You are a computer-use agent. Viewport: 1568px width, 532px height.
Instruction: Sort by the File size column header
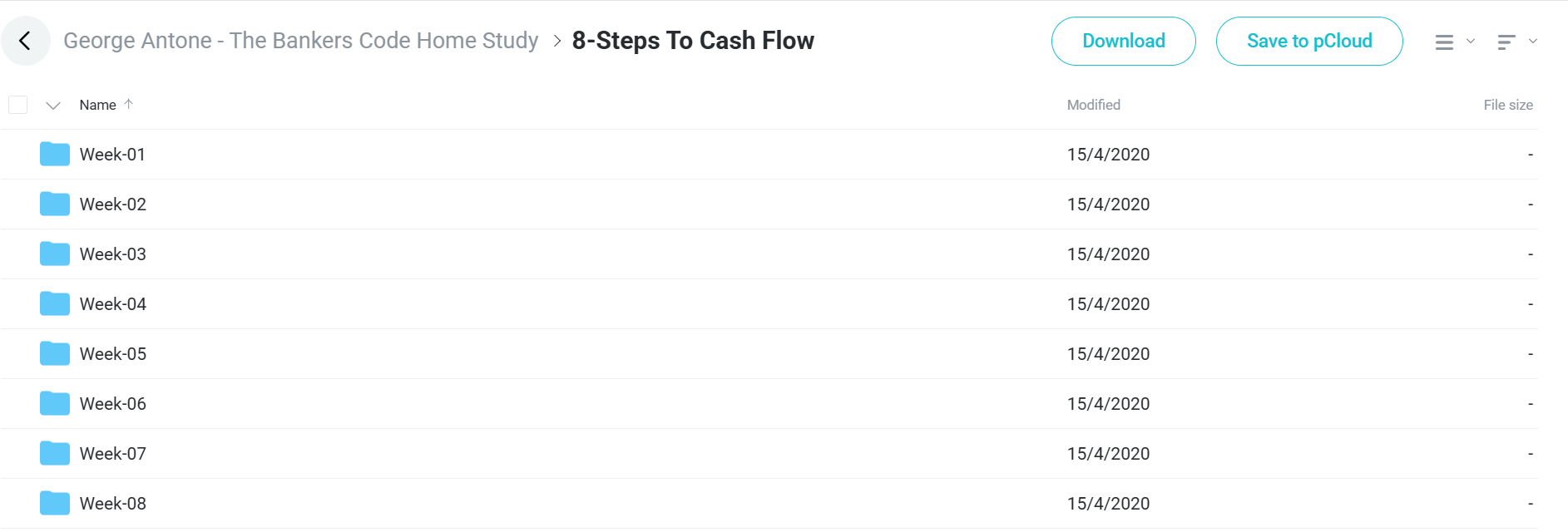pos(1508,105)
